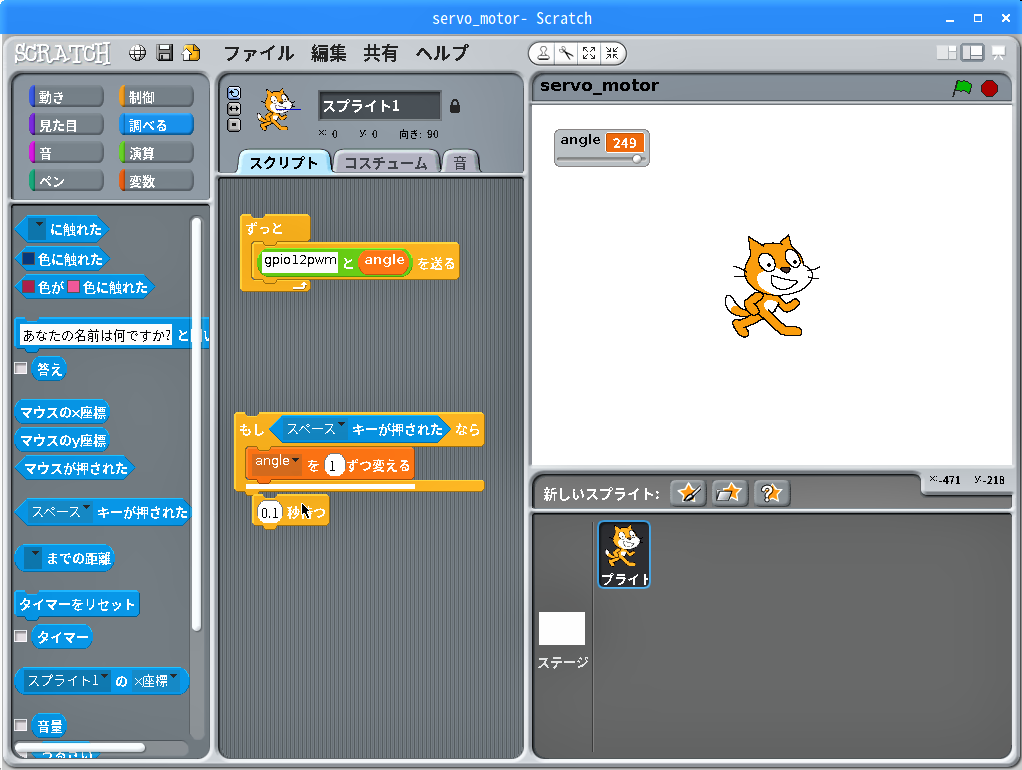This screenshot has height=770, width=1022.
Task: Enter presentation mode
Action: click(x=999, y=53)
